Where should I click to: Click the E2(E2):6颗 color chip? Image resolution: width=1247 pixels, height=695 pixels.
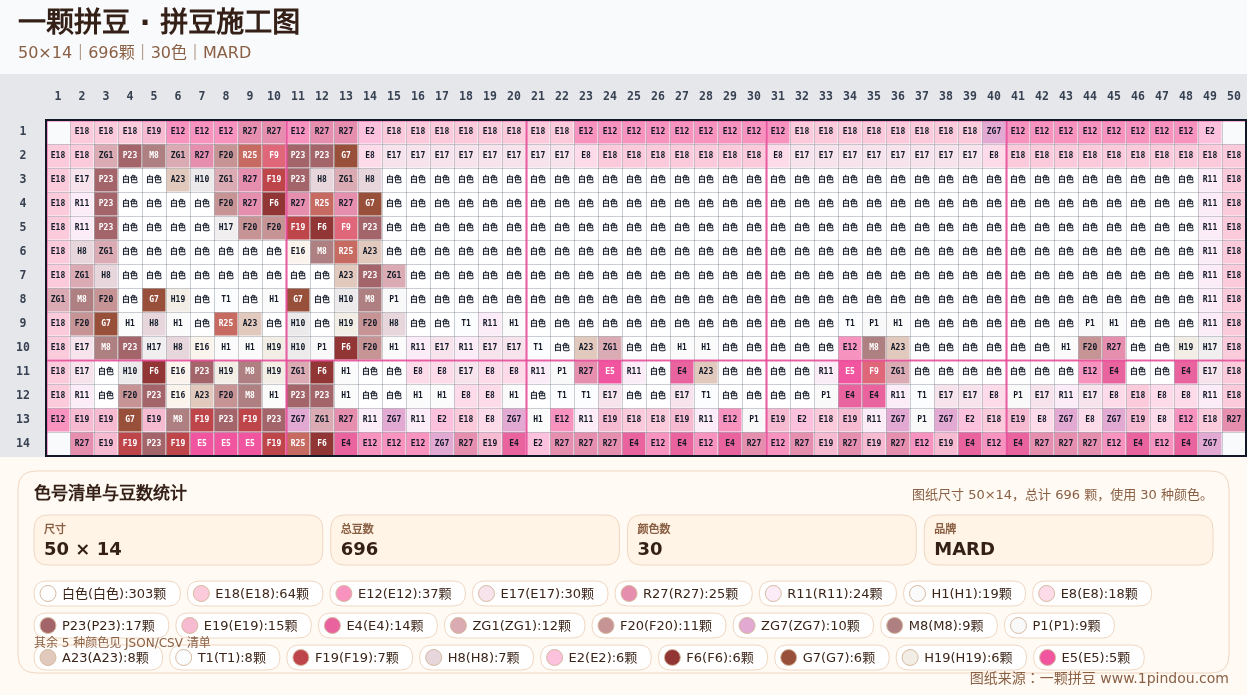tap(595, 657)
